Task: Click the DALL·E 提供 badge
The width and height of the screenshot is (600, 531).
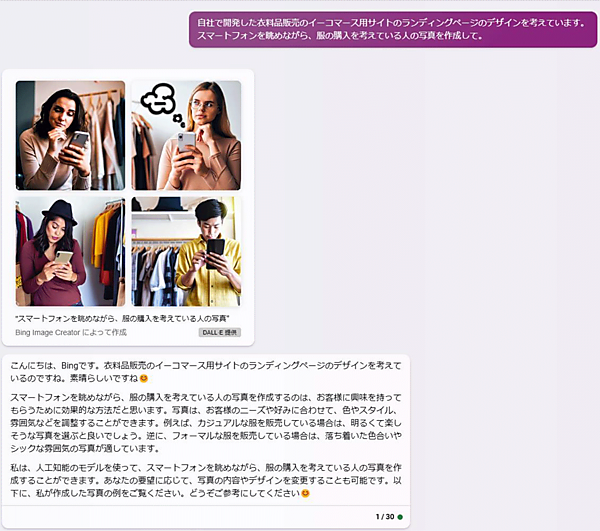Action: coord(220,332)
